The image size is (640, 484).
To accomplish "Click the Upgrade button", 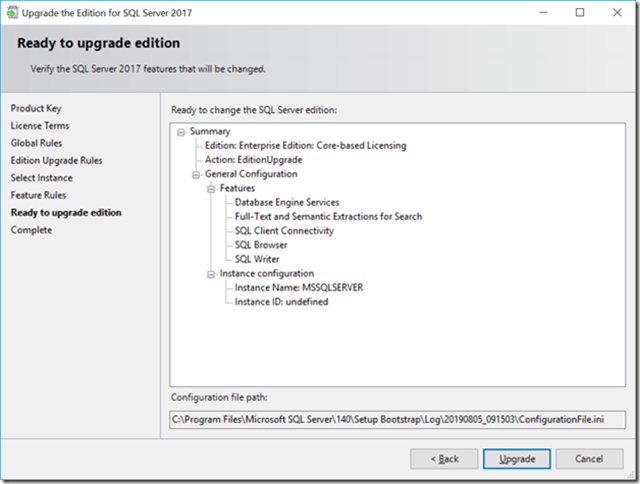I will coord(516,459).
